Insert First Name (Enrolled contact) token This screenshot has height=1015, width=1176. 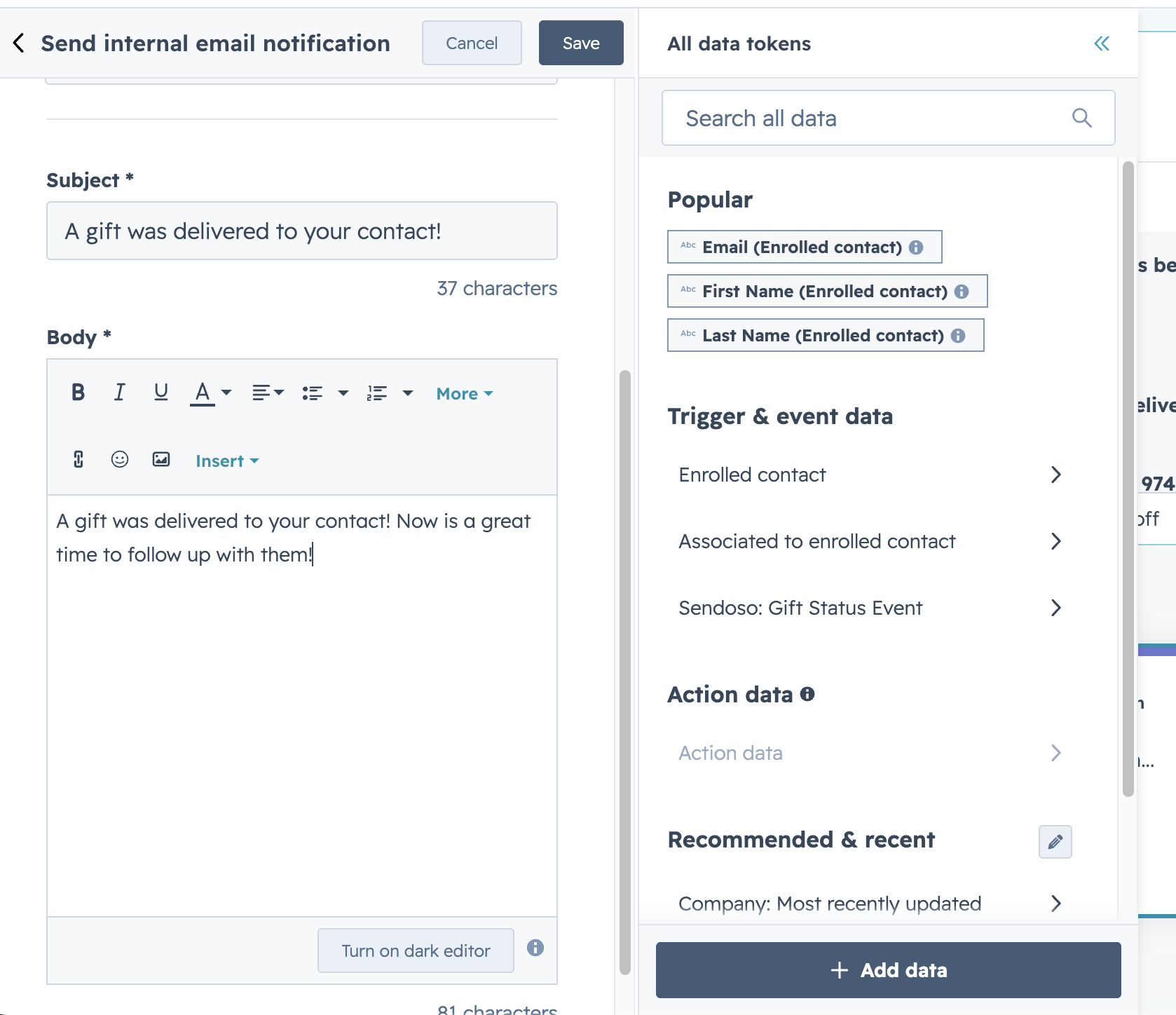point(828,291)
